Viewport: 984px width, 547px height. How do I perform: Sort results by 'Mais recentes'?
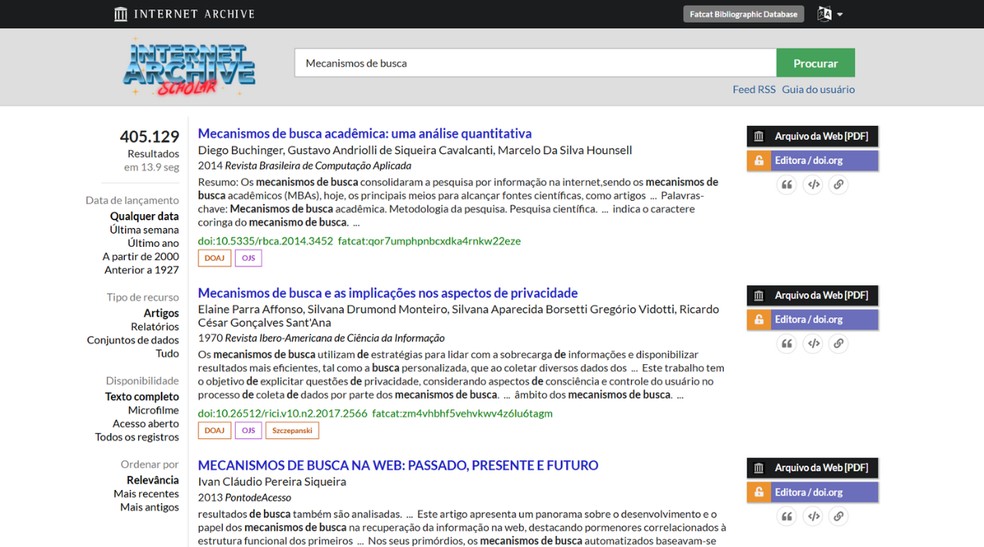click(x=146, y=494)
